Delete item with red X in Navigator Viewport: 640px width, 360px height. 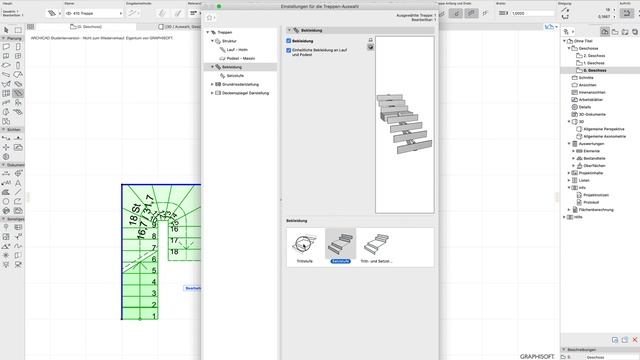point(635,340)
